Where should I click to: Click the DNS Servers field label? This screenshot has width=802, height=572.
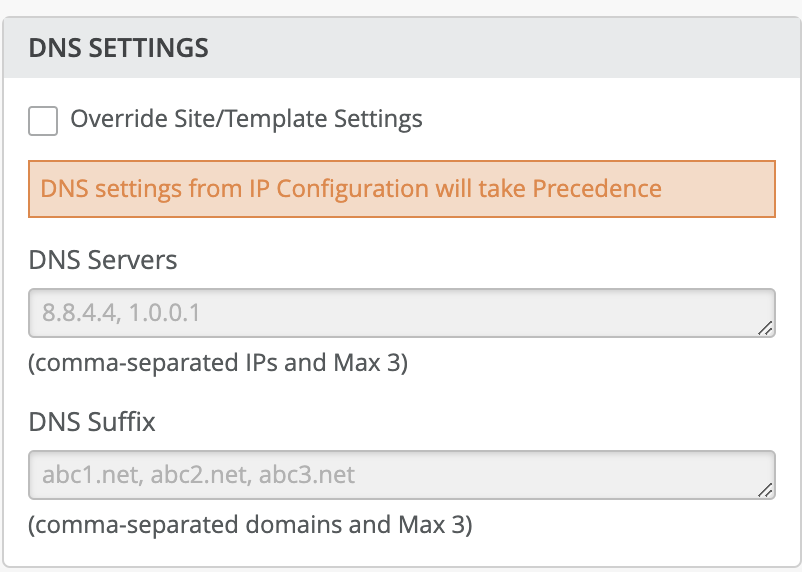coord(103,260)
